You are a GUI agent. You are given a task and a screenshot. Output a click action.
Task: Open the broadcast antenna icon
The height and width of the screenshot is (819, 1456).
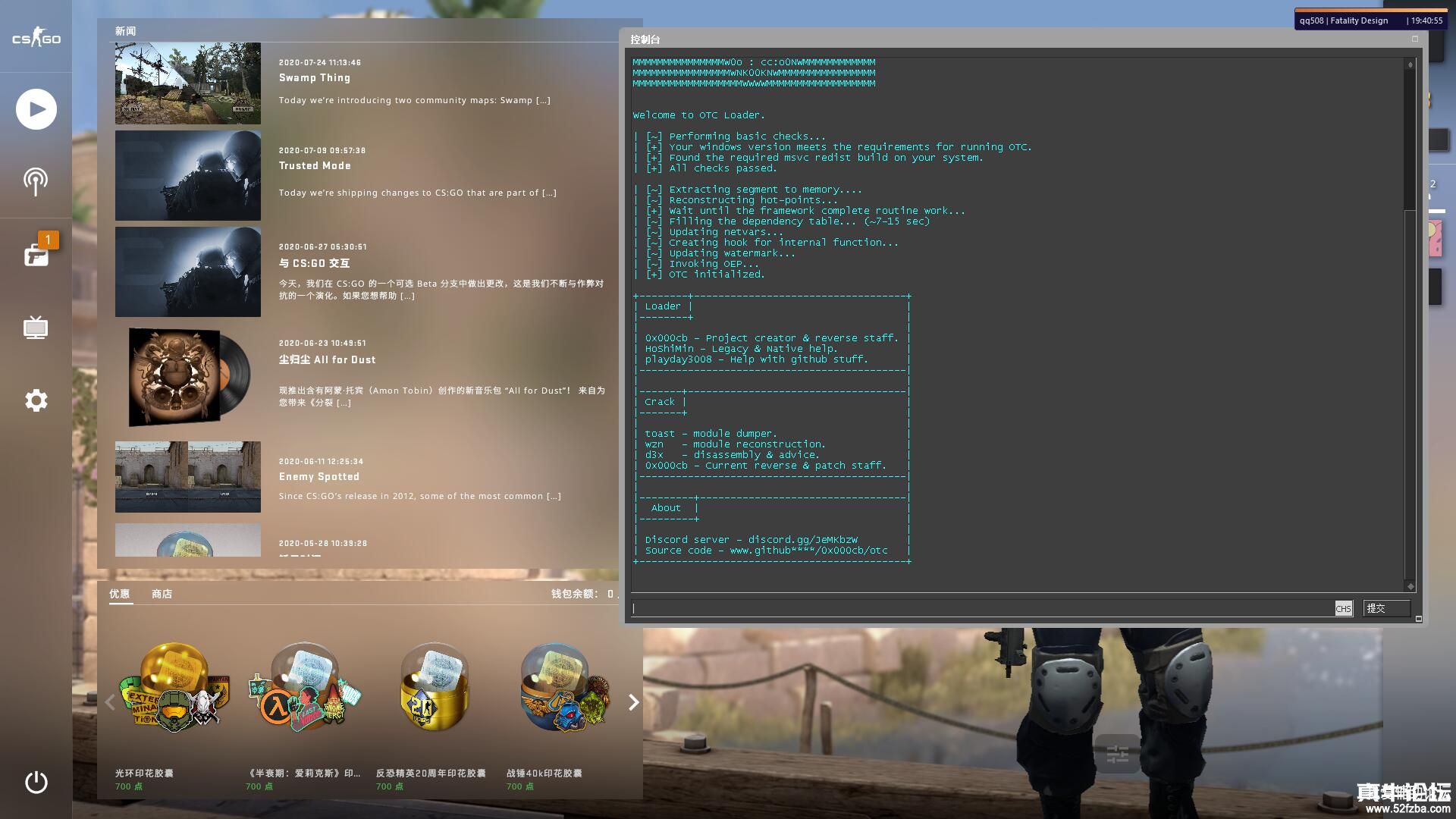[x=36, y=181]
